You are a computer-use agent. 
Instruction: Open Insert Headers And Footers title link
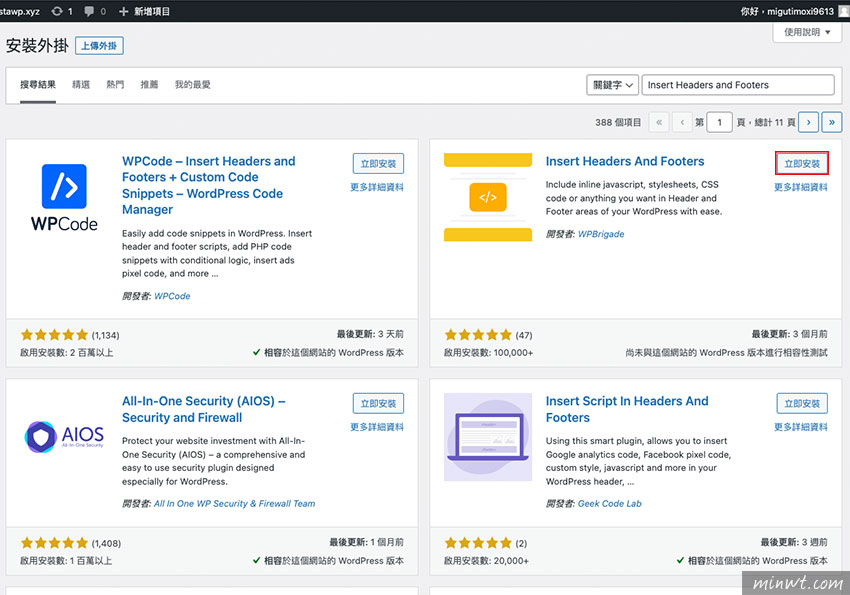(x=624, y=161)
